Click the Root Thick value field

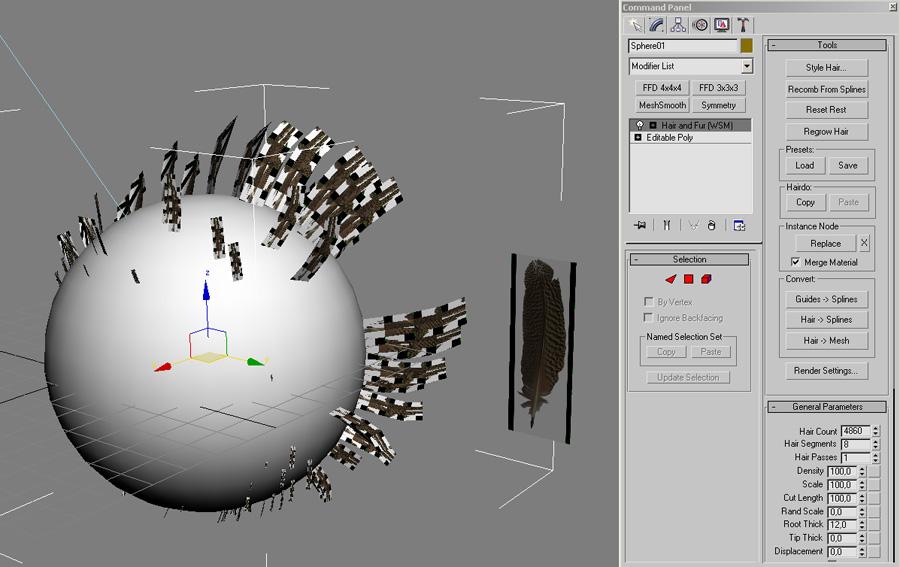[x=842, y=525]
